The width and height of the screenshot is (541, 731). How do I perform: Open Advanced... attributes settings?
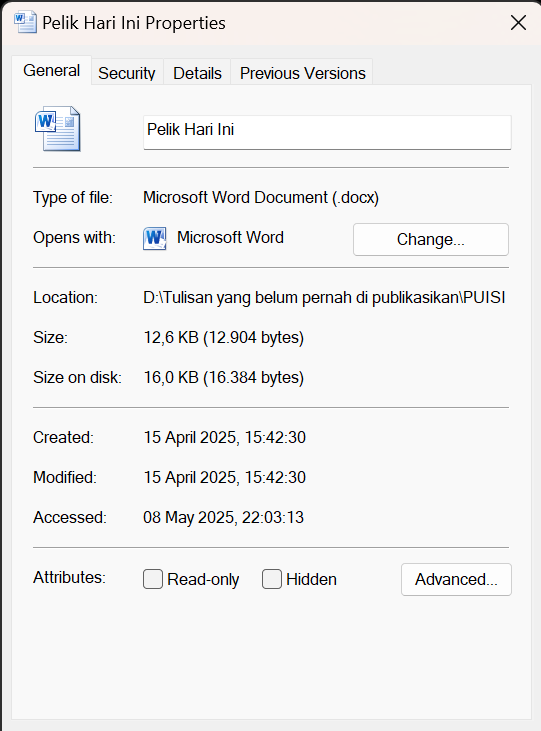[456, 579]
